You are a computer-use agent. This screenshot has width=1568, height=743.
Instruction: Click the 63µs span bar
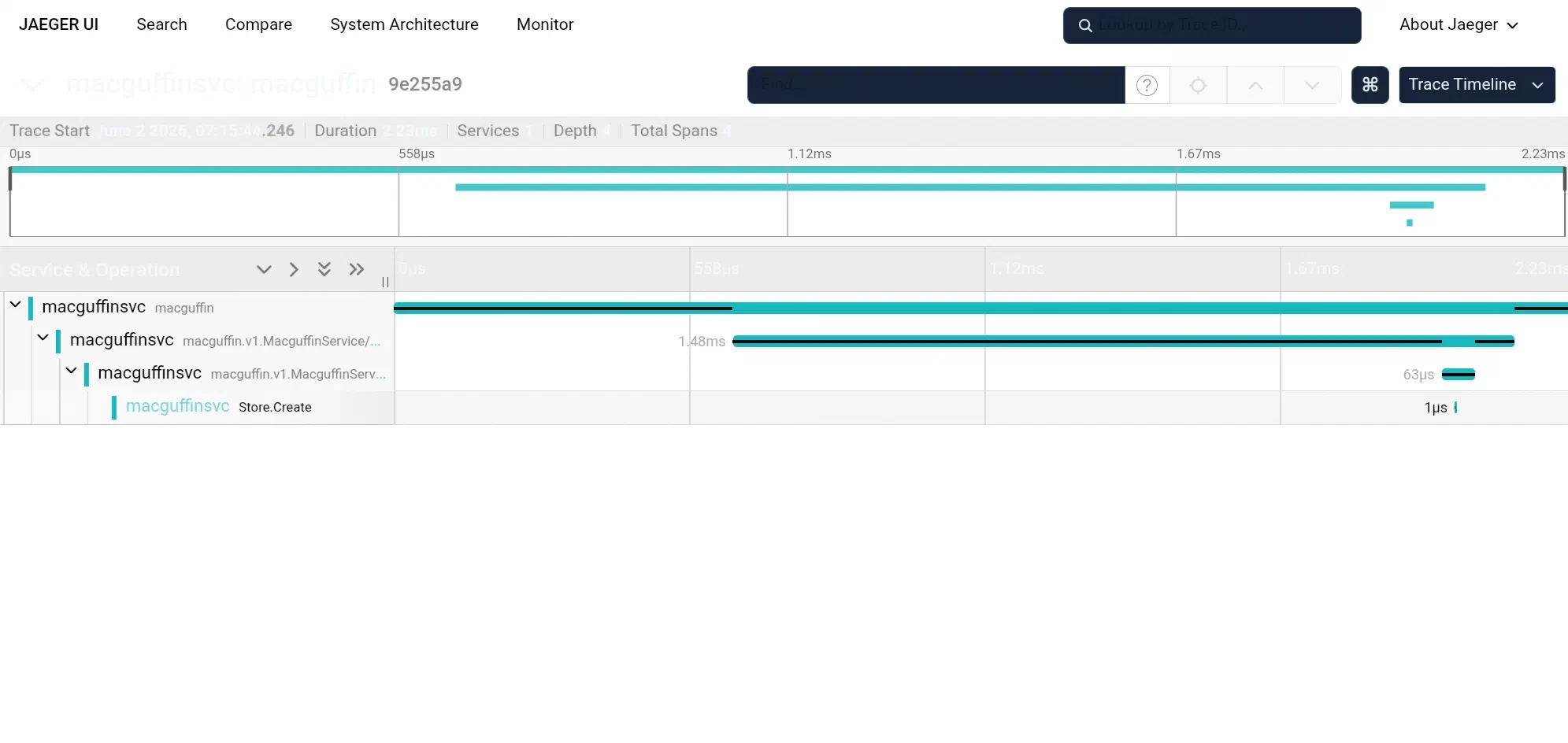[1459, 374]
